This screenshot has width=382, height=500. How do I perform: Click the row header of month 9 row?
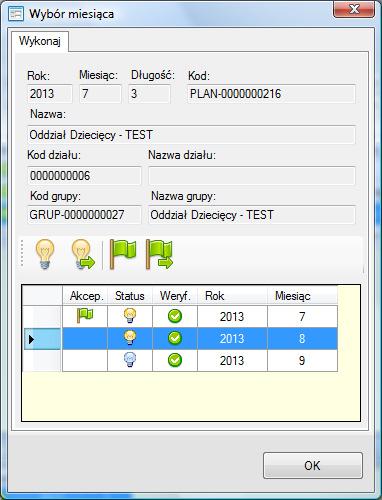tap(42, 361)
